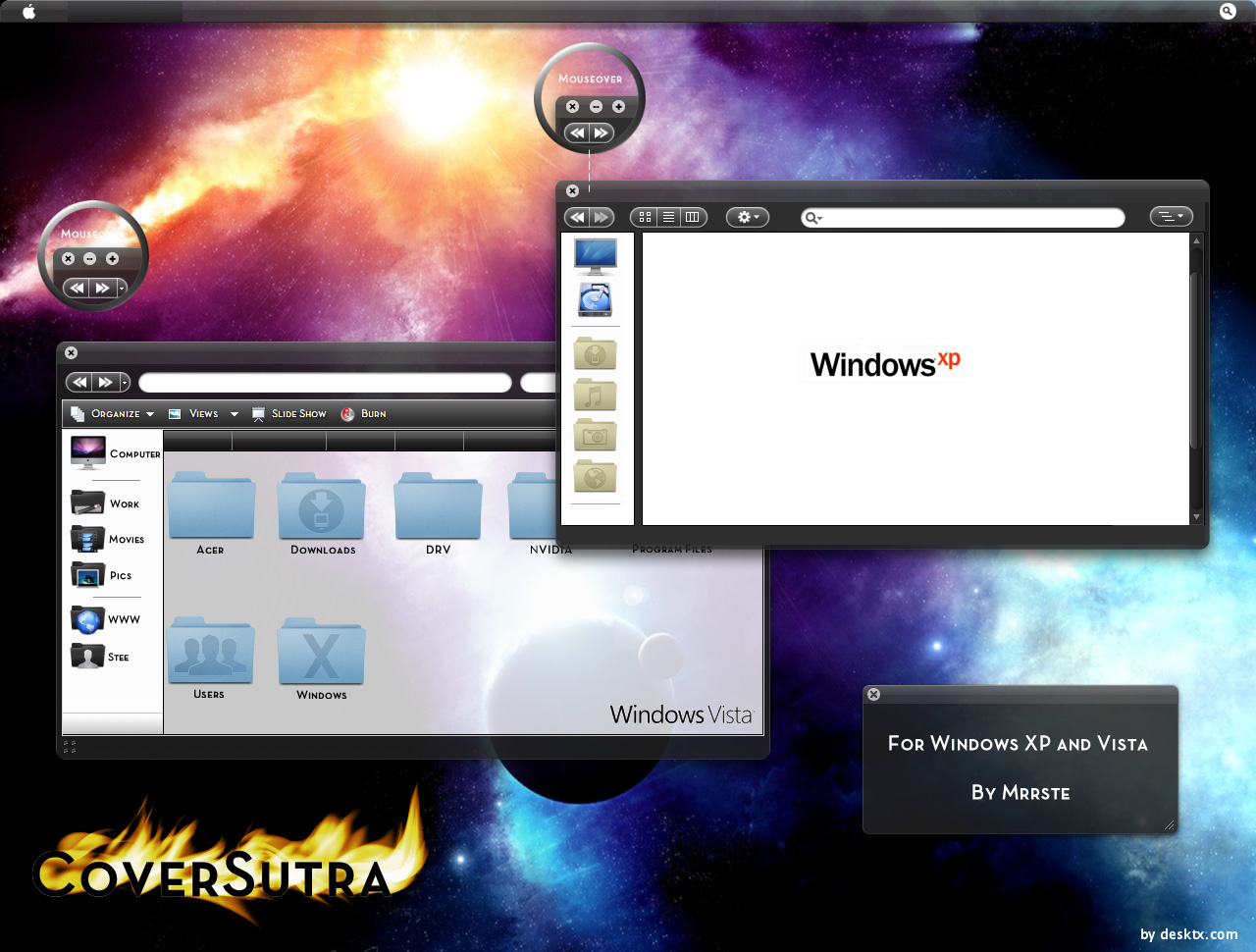Go forward in the Vista explorer window

click(105, 382)
